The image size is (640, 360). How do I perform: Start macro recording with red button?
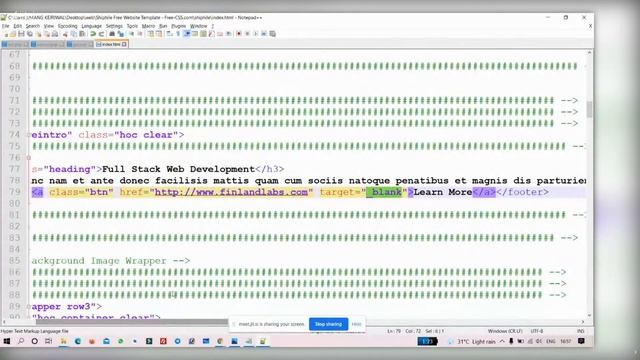click(x=239, y=34)
